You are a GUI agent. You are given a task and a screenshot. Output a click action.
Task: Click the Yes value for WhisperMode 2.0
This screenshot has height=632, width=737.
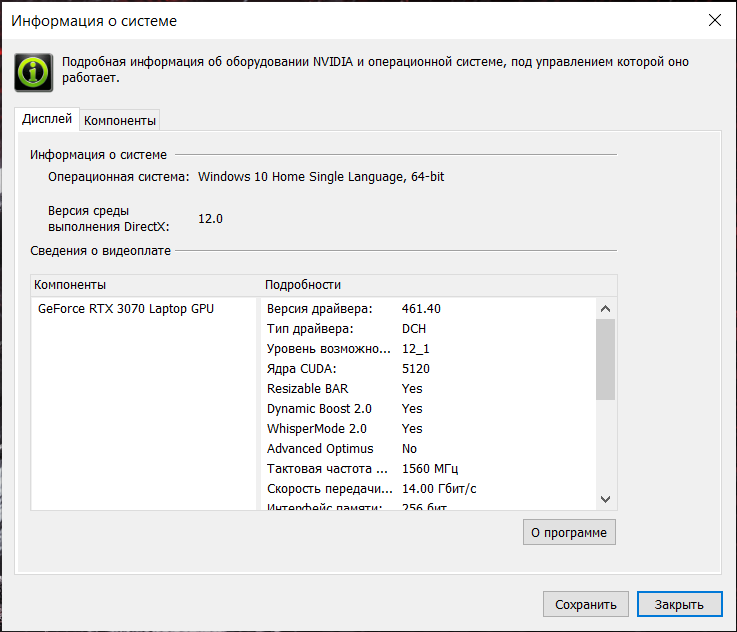(412, 429)
